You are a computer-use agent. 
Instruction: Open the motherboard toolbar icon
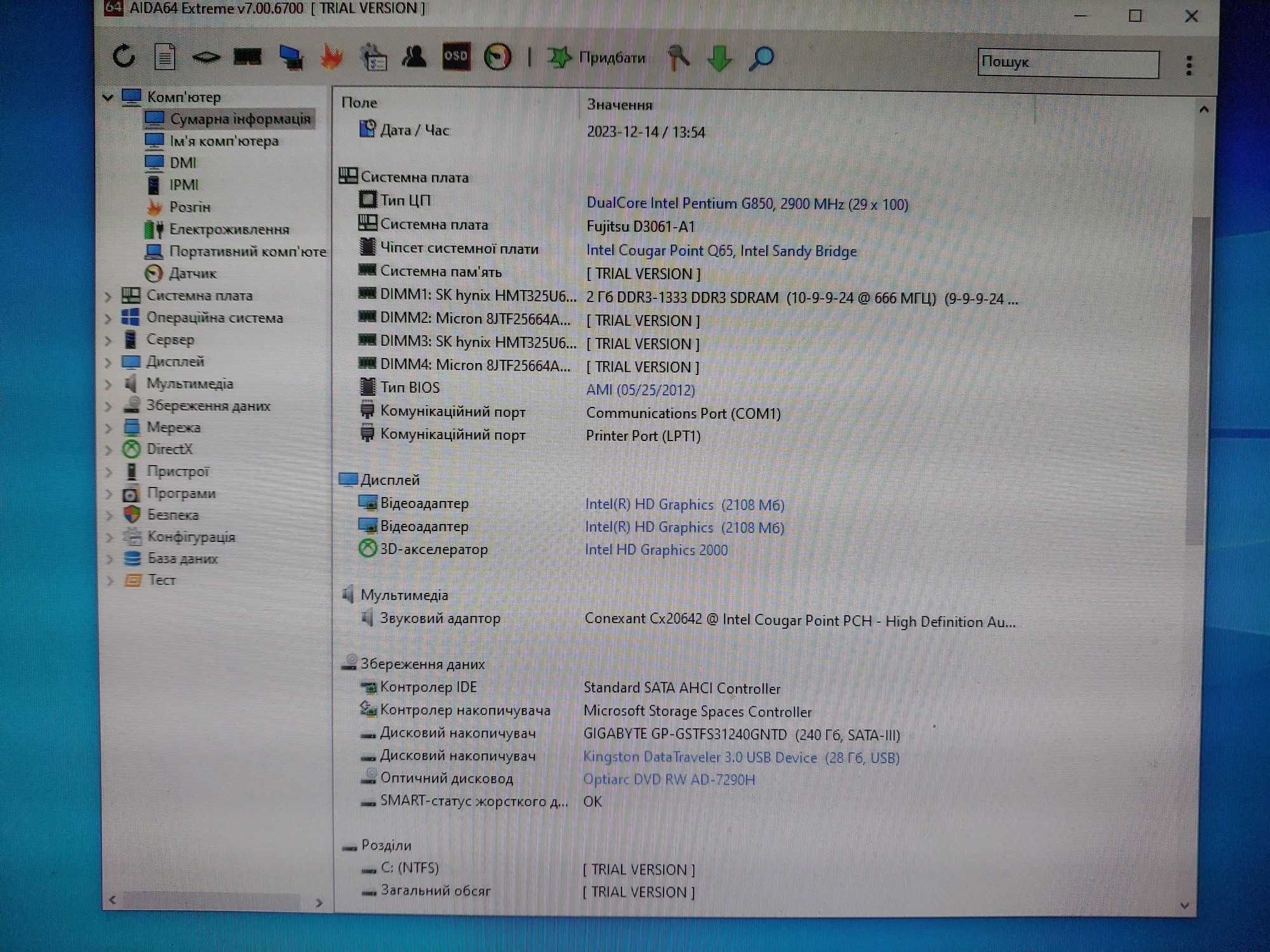click(206, 58)
